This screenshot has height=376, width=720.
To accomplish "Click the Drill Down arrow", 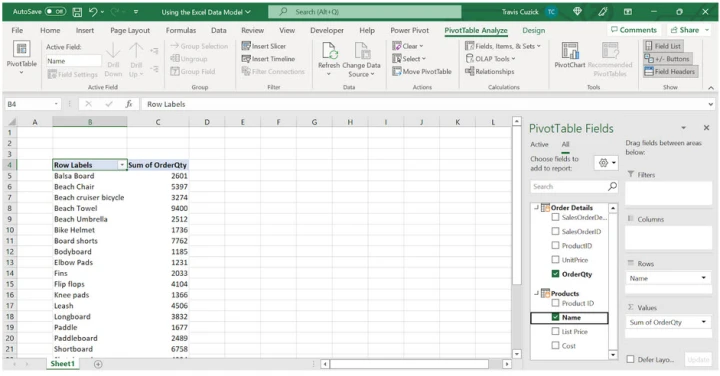I will click(113, 60).
